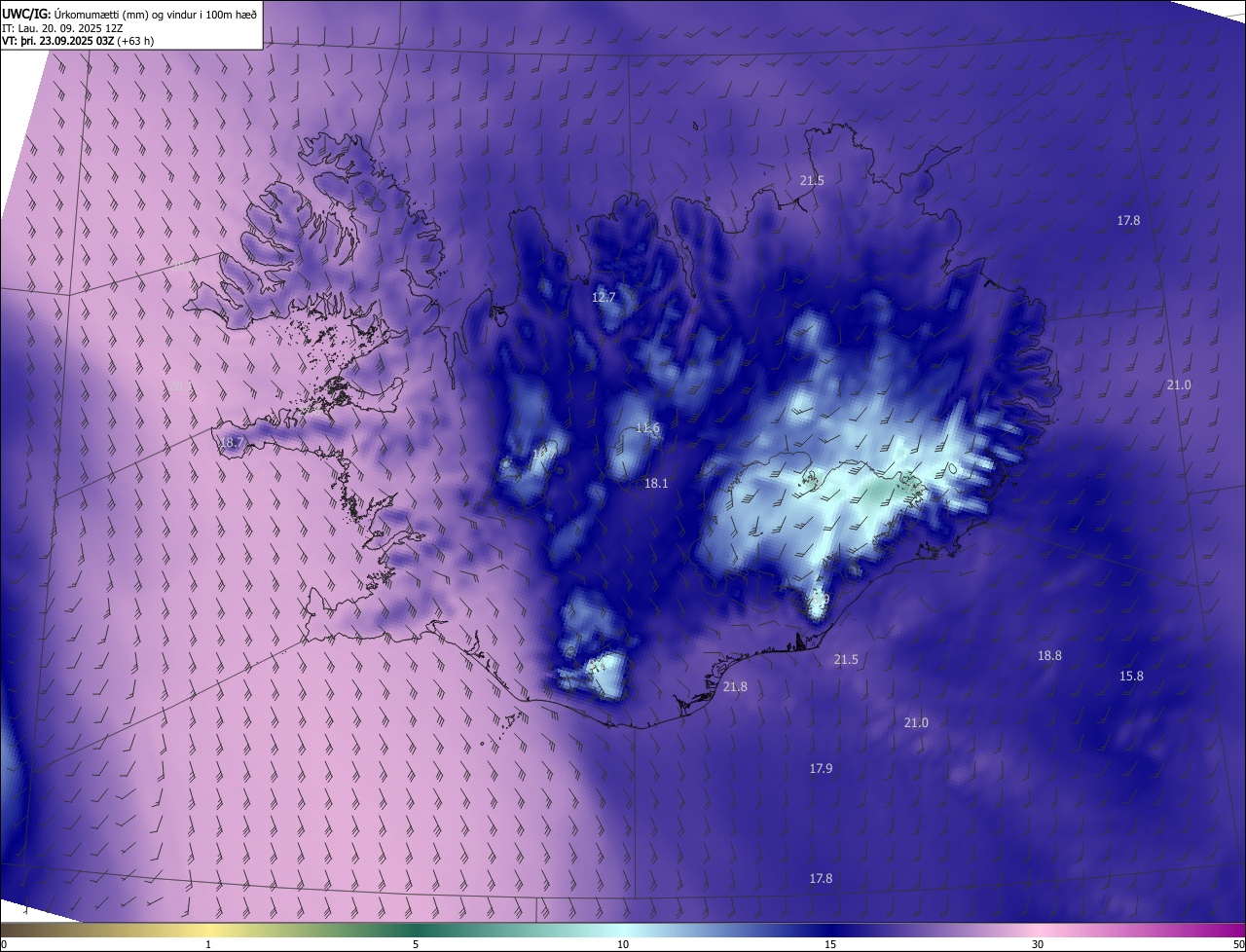
Task: Click the 17.8 value just above the colour scale
Action: [821, 878]
